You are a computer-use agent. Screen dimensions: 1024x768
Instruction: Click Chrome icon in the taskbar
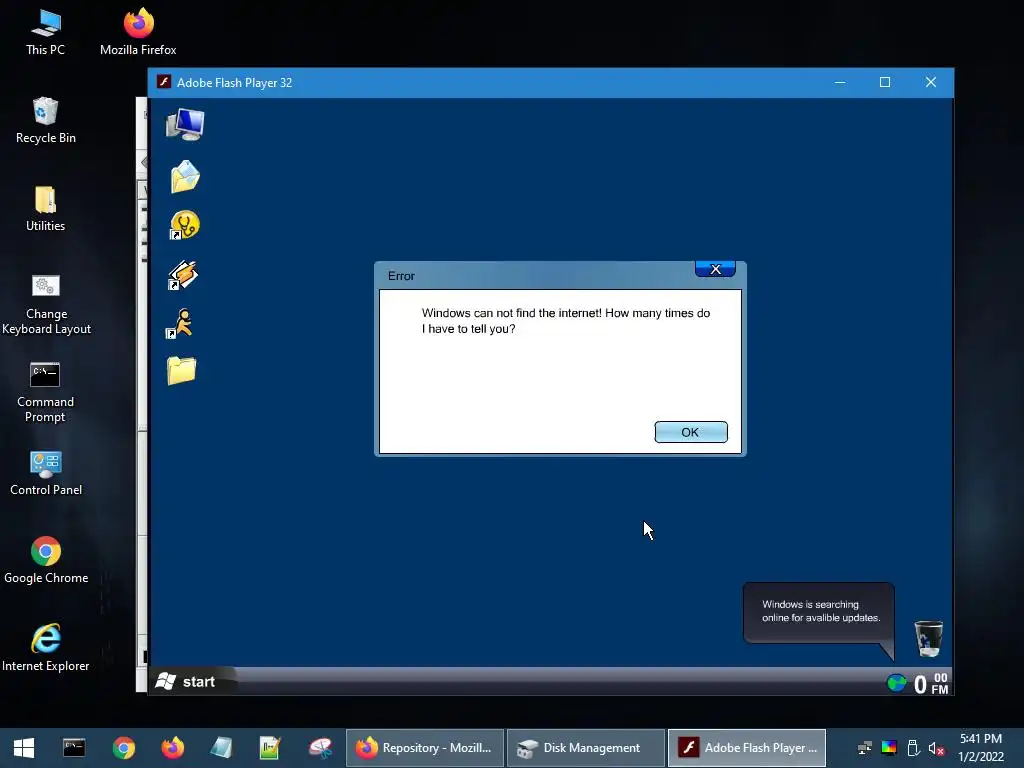(x=123, y=748)
